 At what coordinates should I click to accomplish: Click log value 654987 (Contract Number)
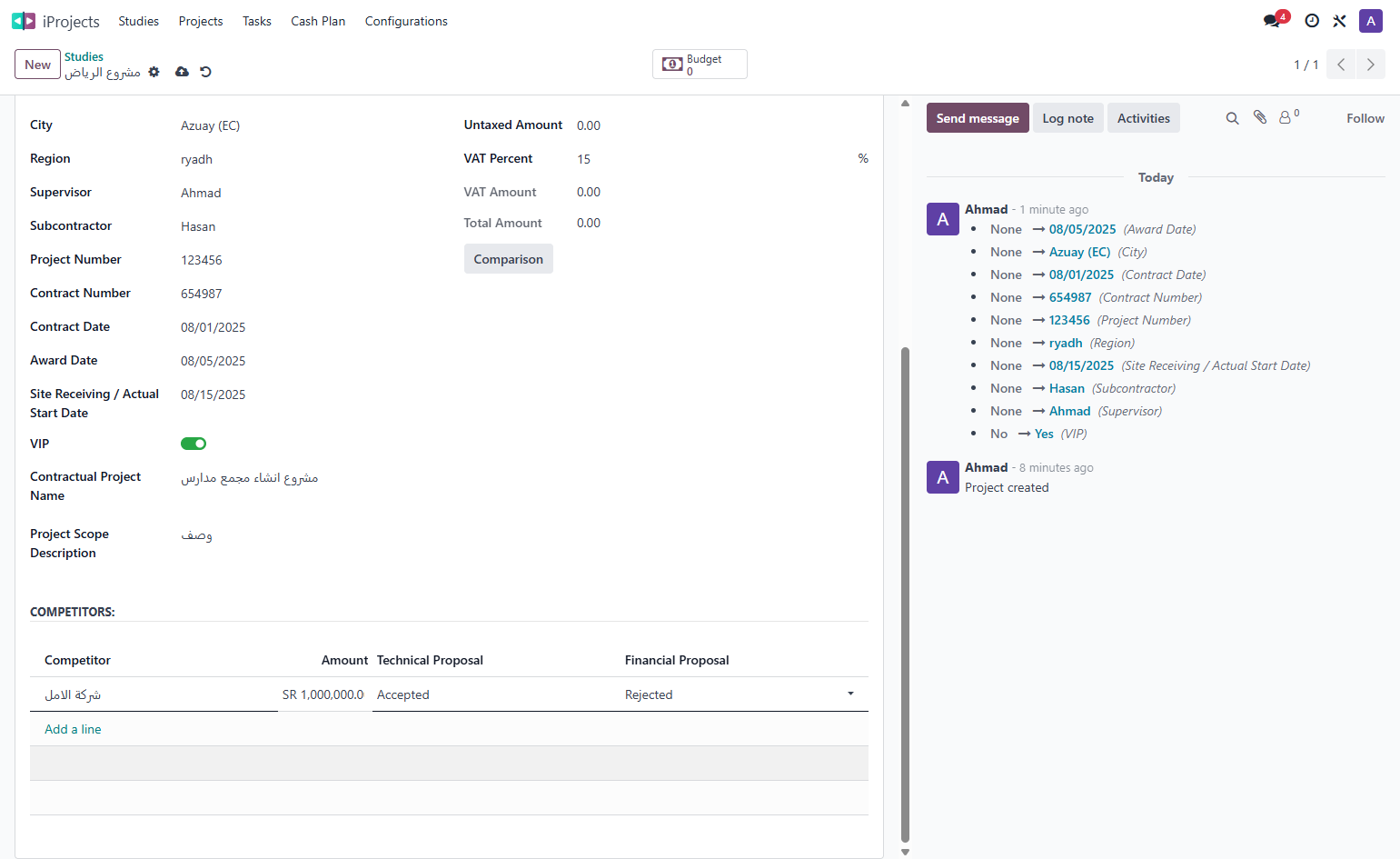click(x=1070, y=297)
